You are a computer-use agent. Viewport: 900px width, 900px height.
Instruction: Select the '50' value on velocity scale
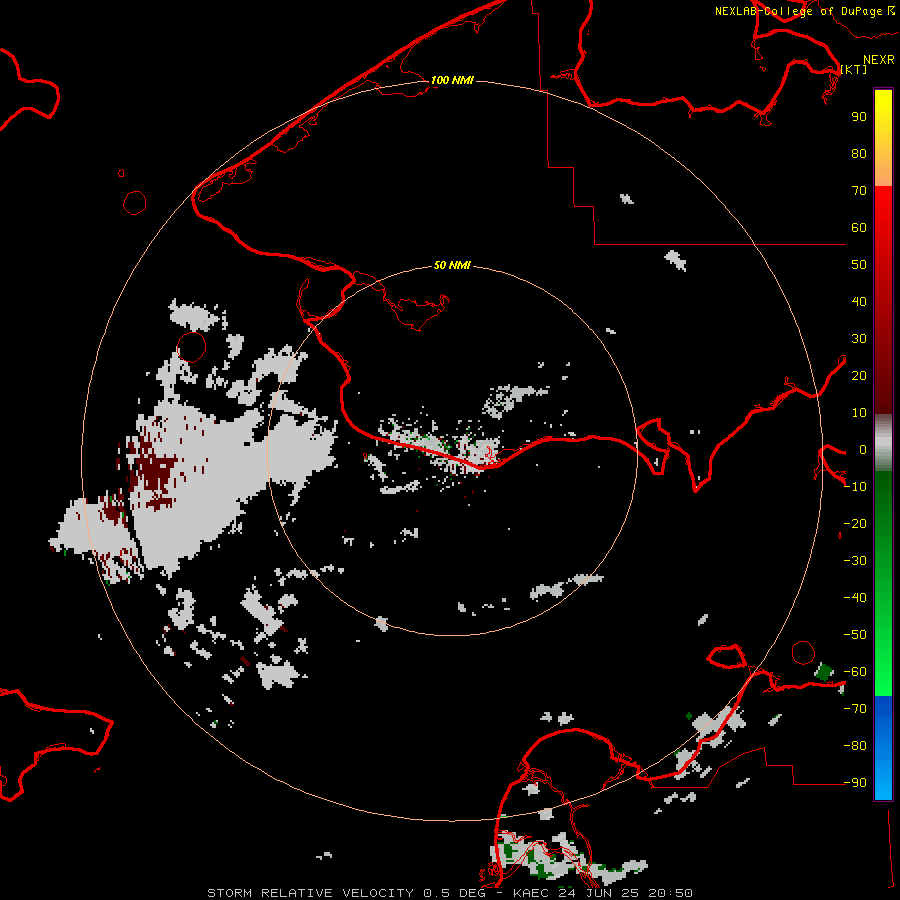point(859,265)
